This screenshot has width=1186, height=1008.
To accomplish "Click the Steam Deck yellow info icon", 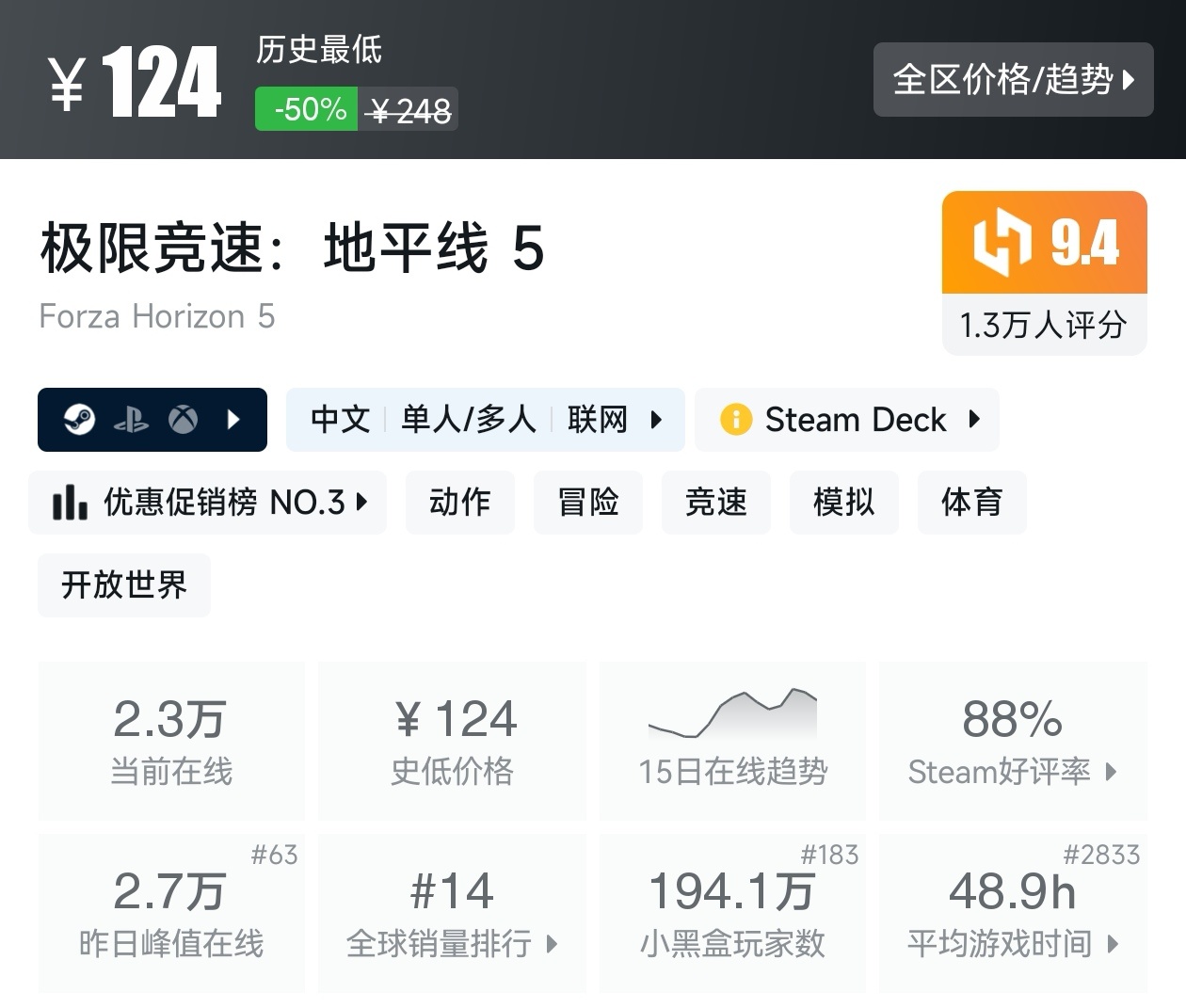I will (735, 419).
